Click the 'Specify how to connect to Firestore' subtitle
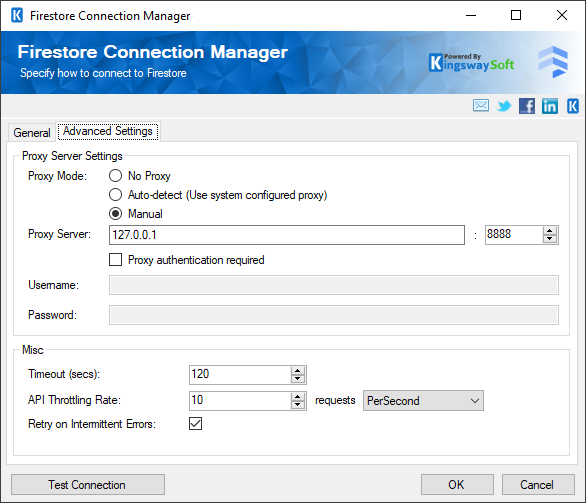 (x=103, y=73)
